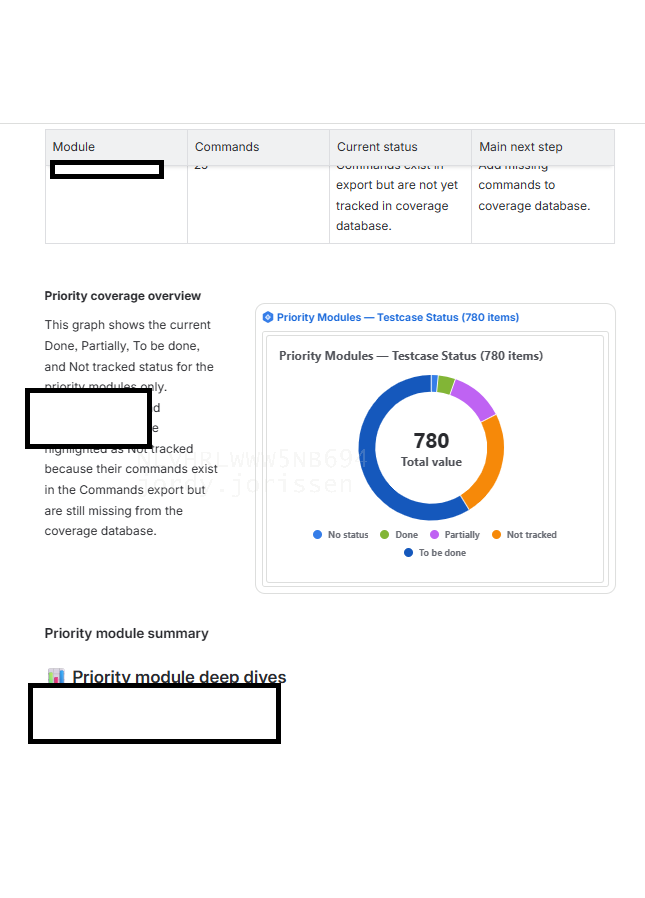The height and width of the screenshot is (898, 645).
Task: Click the 780 Total value donut center
Action: [431, 449]
